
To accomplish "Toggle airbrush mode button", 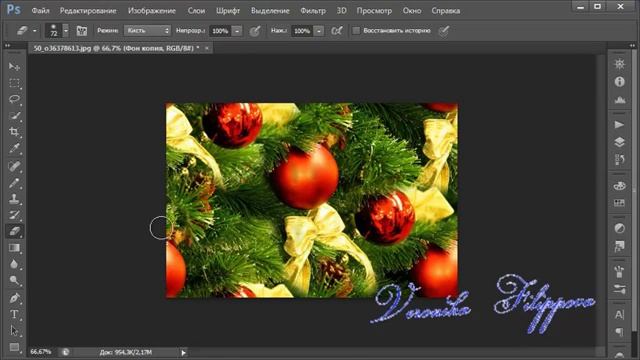I will [337, 31].
